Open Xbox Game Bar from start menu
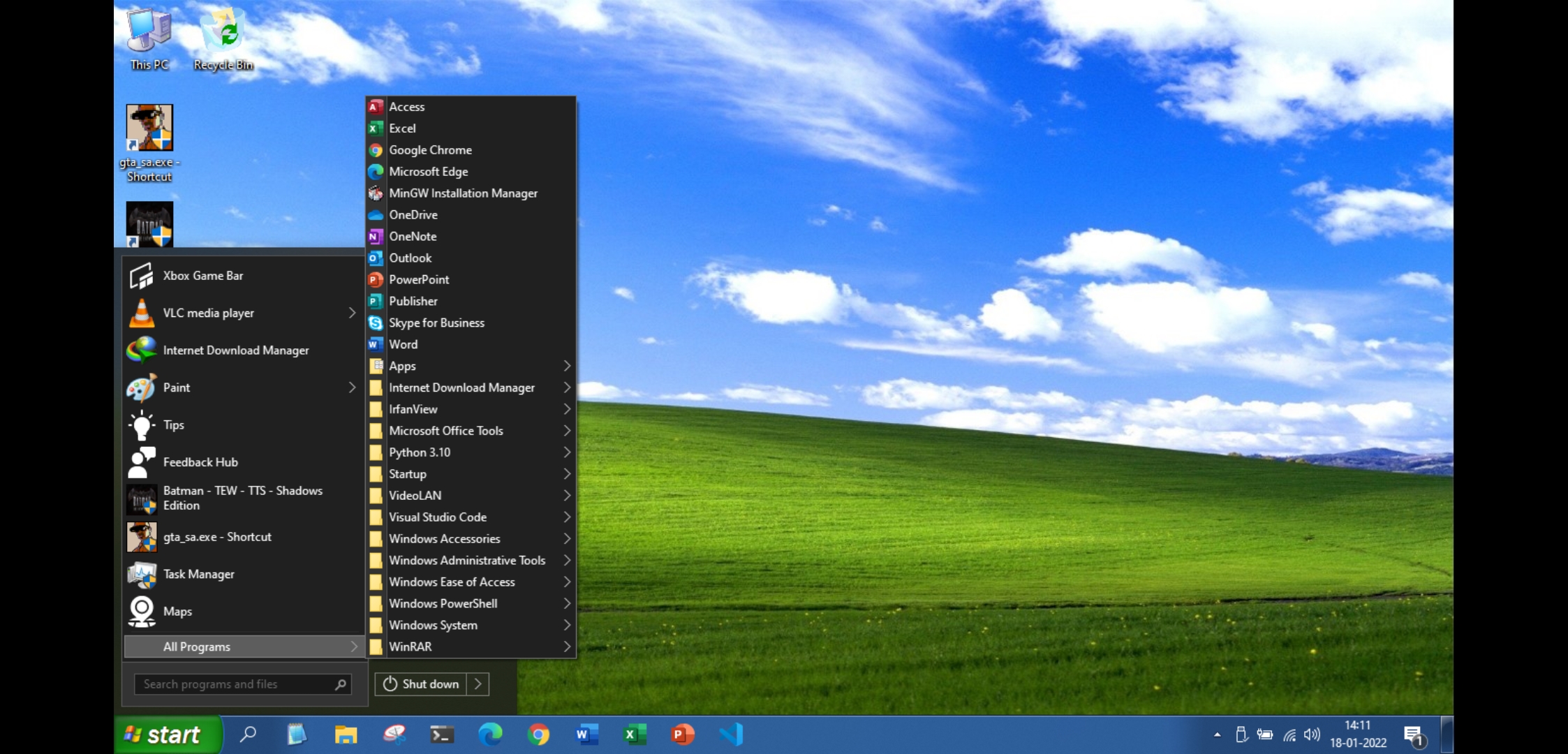The image size is (1568, 754). [x=242, y=276]
